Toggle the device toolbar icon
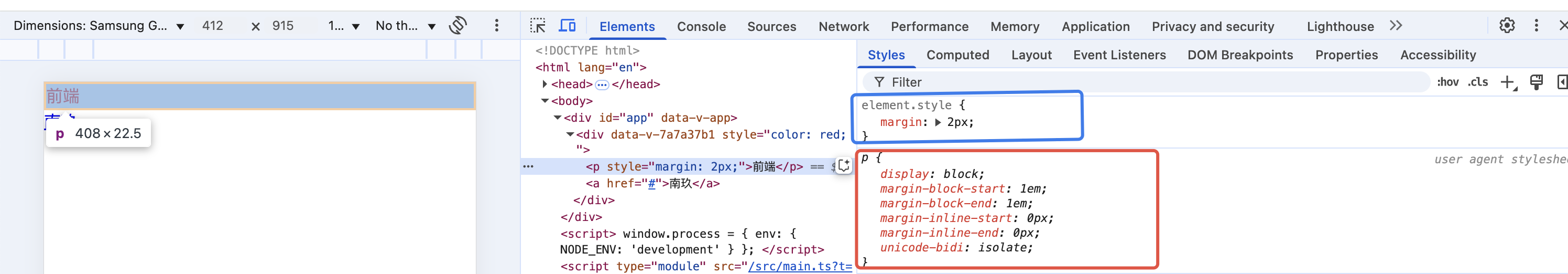 coord(567,26)
